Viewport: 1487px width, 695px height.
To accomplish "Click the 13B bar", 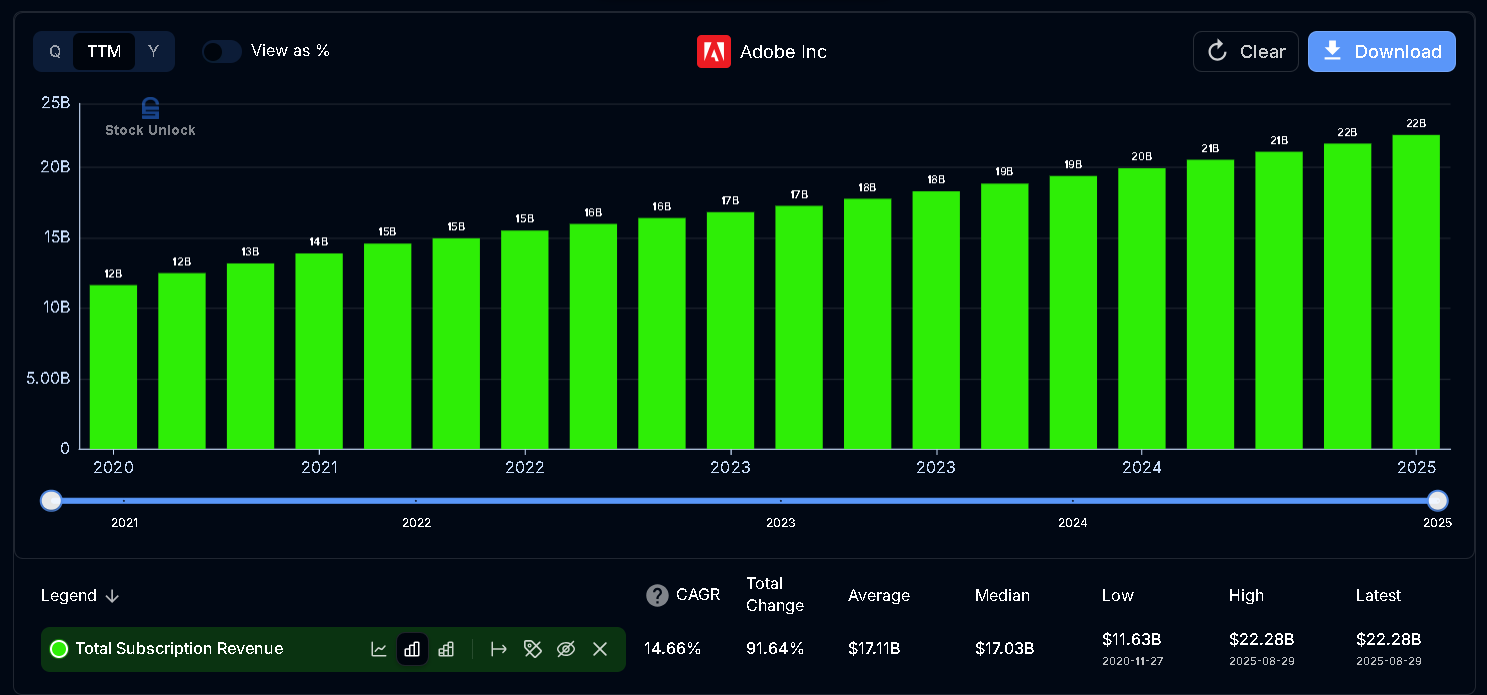I will 250,356.
